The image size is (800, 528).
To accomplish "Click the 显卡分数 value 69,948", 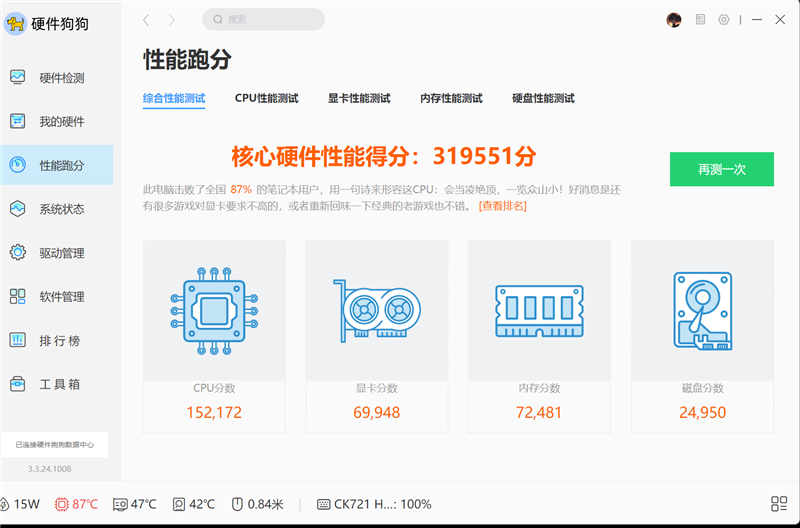I will click(377, 412).
